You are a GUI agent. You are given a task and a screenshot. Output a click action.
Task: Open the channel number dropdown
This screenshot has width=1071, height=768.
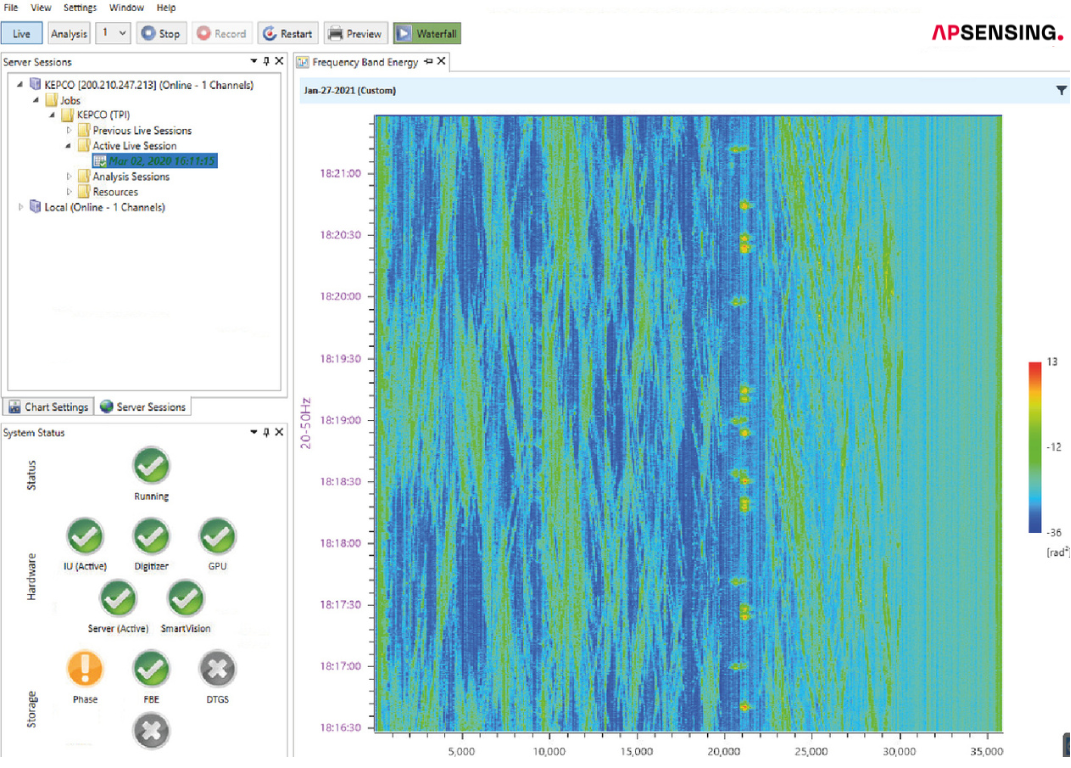click(113, 33)
